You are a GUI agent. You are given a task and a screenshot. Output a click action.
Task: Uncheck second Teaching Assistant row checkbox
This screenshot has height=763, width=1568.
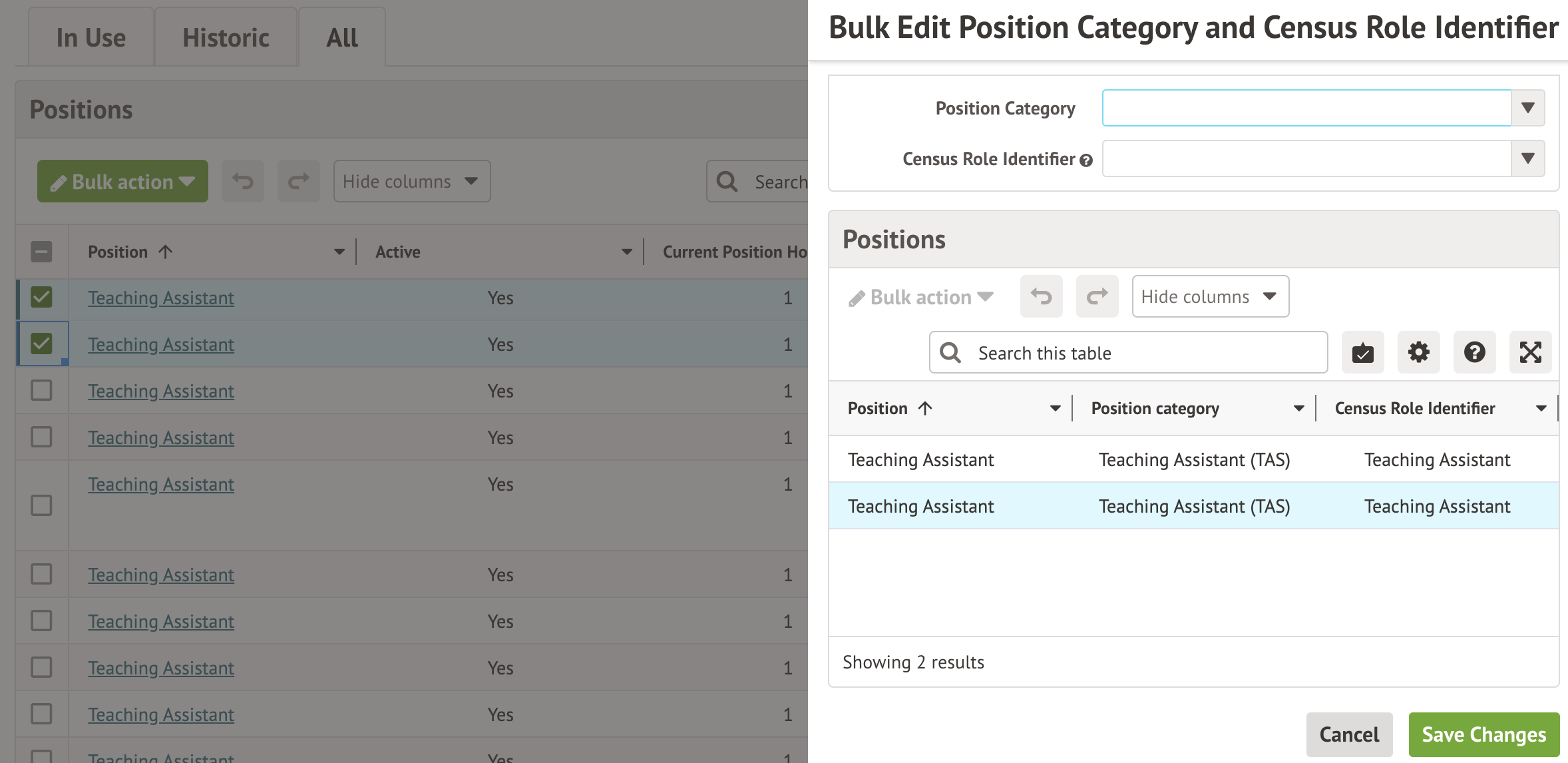pos(41,344)
